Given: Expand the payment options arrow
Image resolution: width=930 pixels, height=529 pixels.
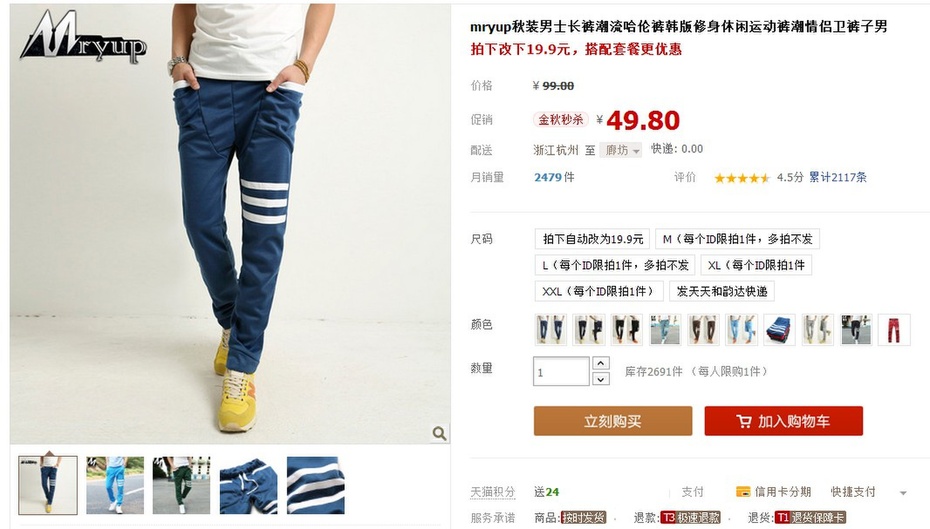Looking at the screenshot, I should point(903,493).
